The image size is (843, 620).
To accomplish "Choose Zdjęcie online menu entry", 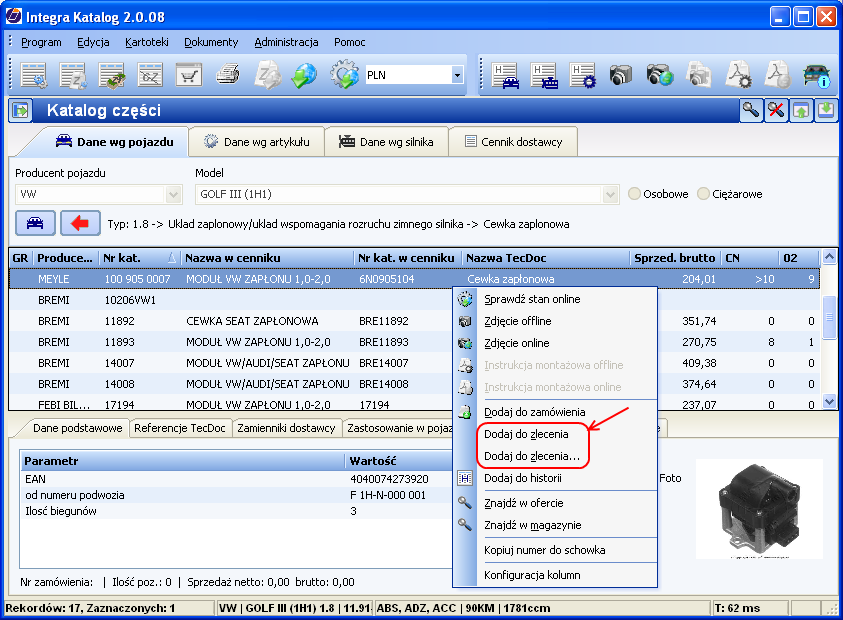I will 555,343.
